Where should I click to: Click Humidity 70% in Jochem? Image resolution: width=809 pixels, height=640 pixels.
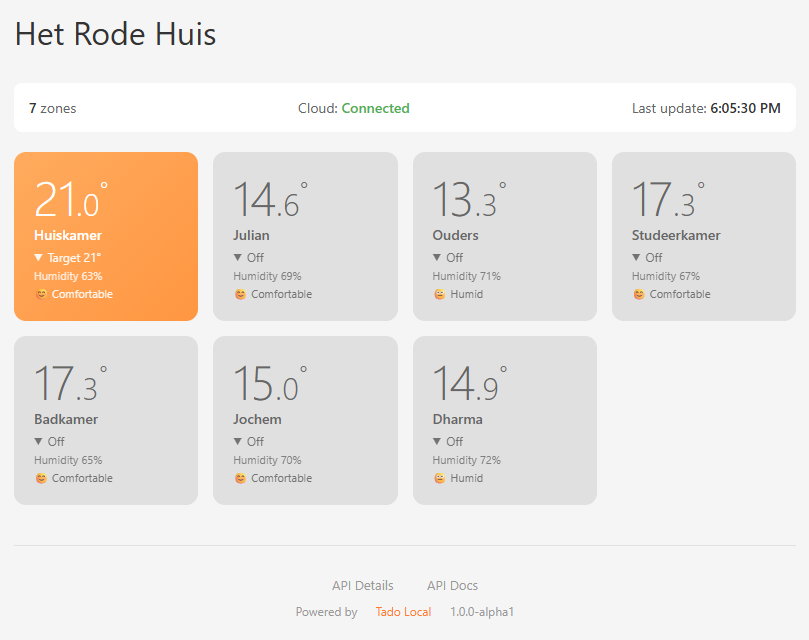pyautogui.click(x=267, y=460)
